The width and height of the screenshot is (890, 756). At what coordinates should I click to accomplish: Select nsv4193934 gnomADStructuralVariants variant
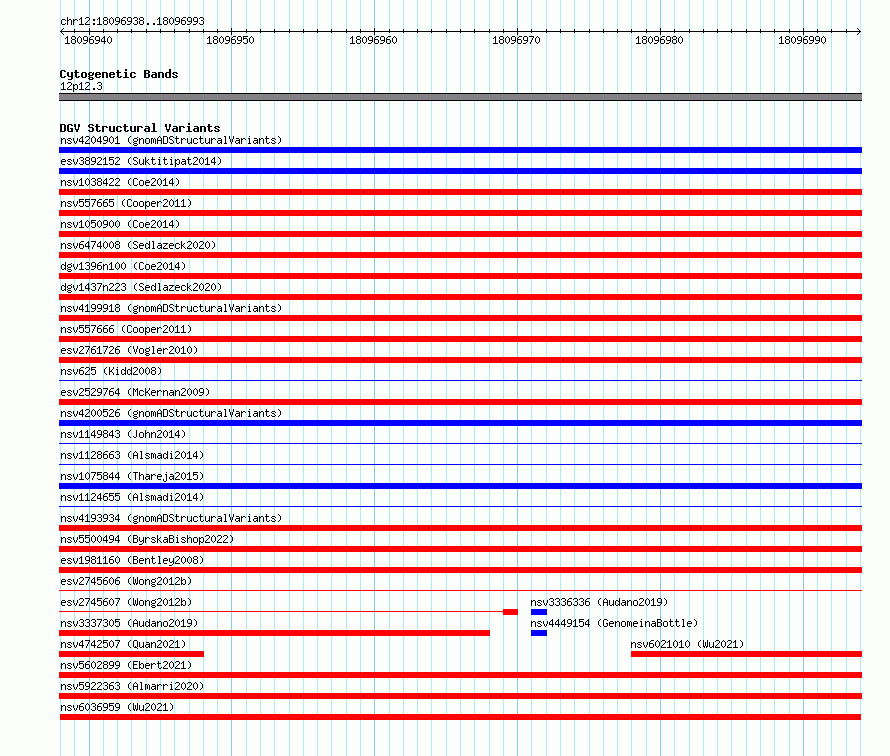click(x=171, y=518)
